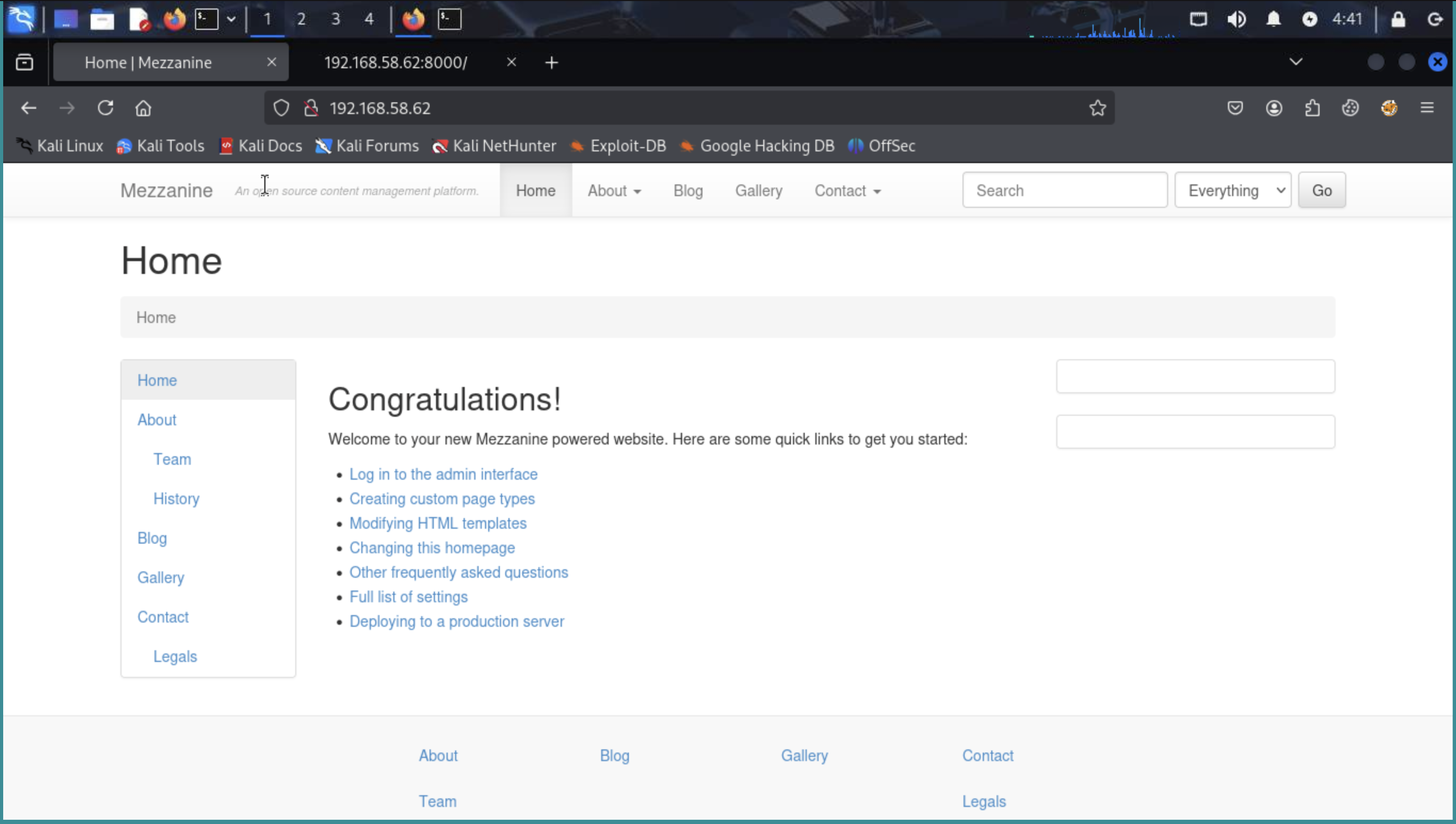Open the extensions puzzle-piece icon

tap(1312, 108)
